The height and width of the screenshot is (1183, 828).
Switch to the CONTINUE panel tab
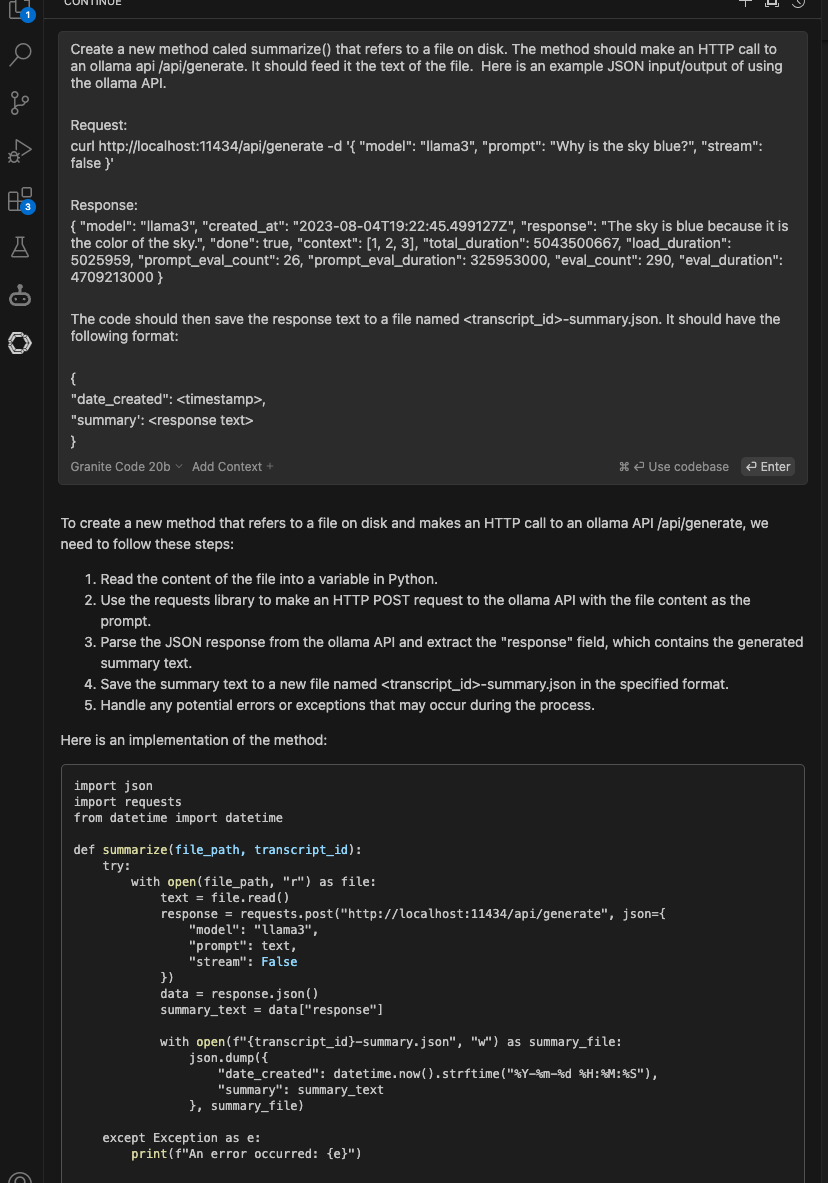(92, 3)
